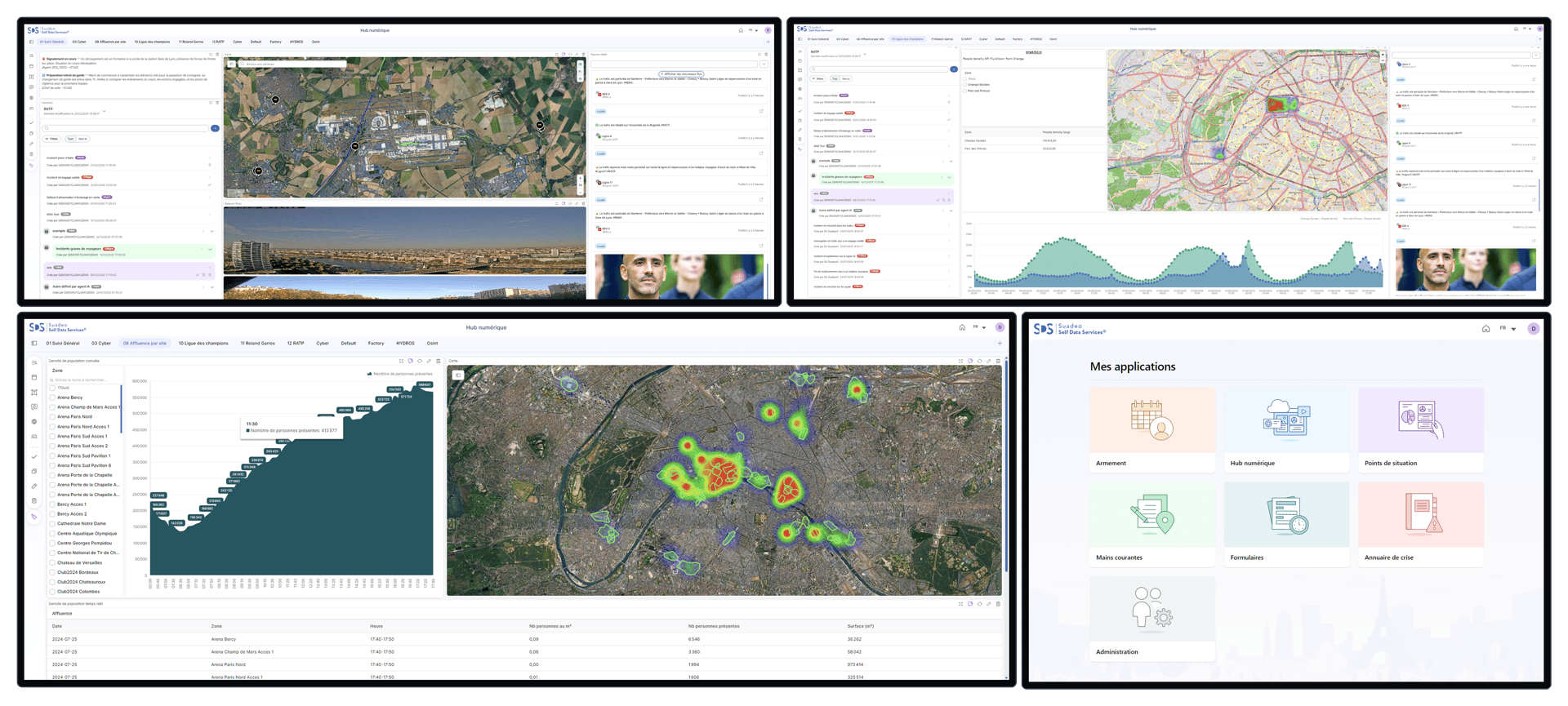Click the trash icon in the Affluence window sidebar
This screenshot has width=1568, height=706.
[34, 501]
